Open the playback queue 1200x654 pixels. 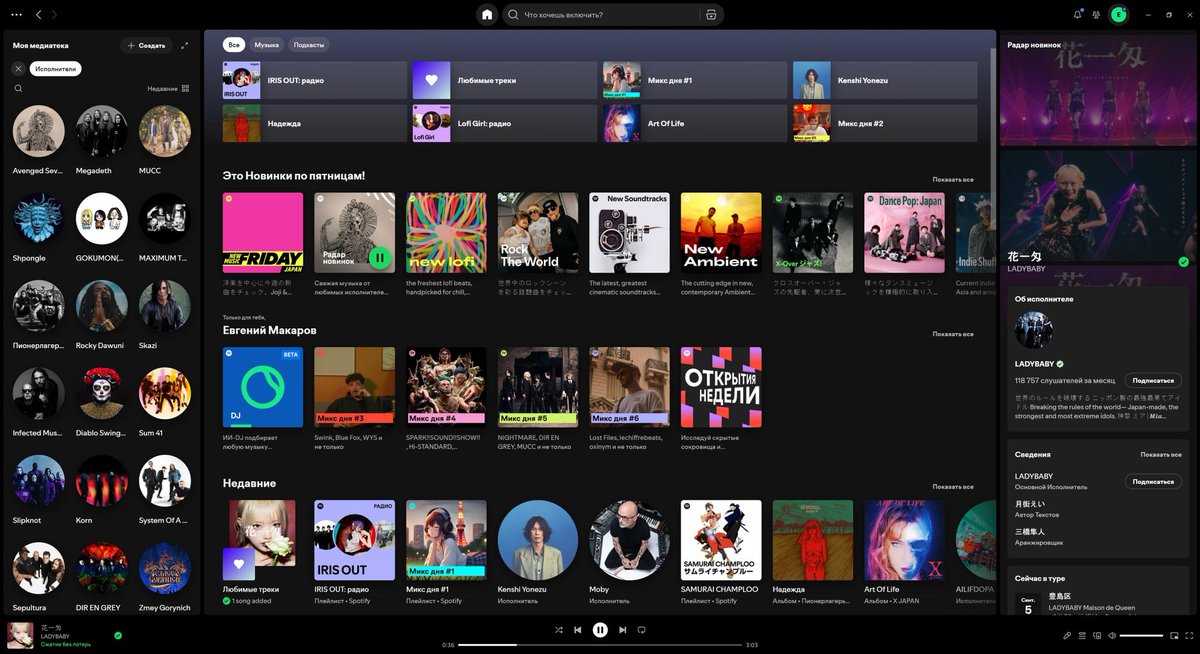(1082, 635)
